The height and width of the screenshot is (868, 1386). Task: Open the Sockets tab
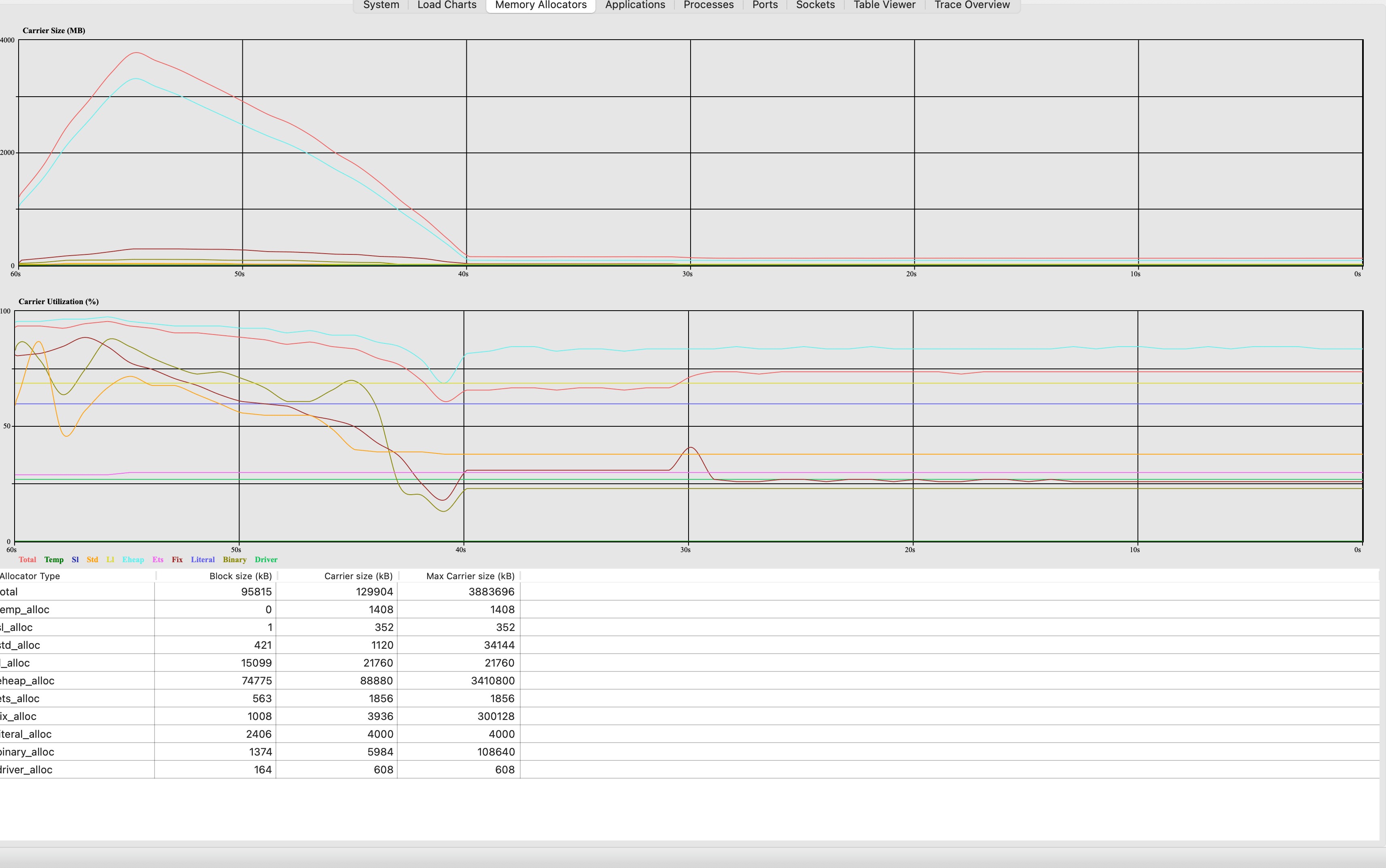click(x=815, y=5)
